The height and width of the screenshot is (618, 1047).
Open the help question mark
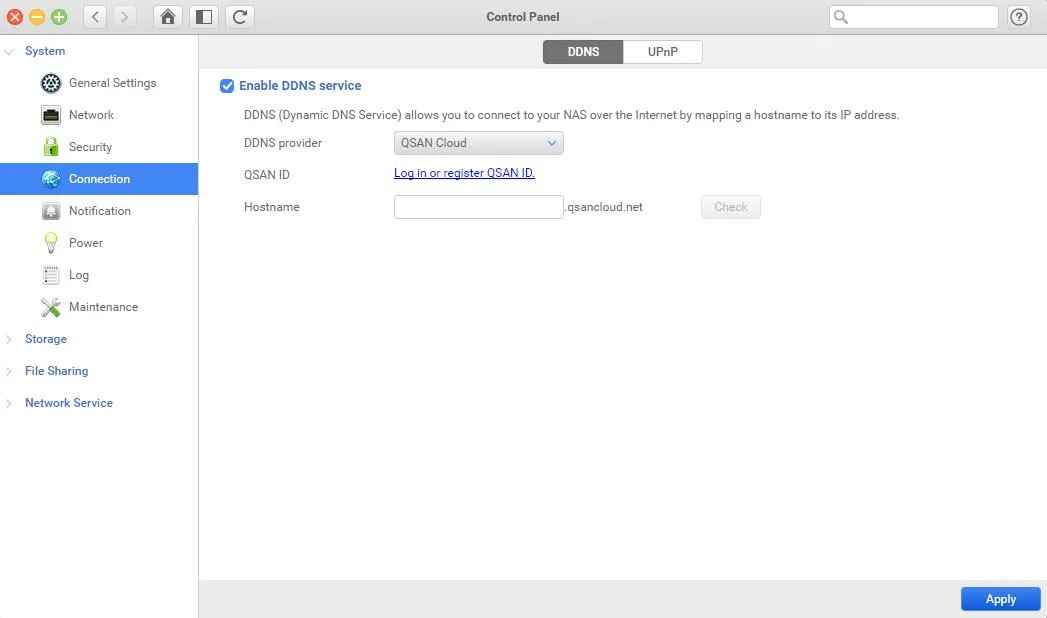pos(1018,17)
